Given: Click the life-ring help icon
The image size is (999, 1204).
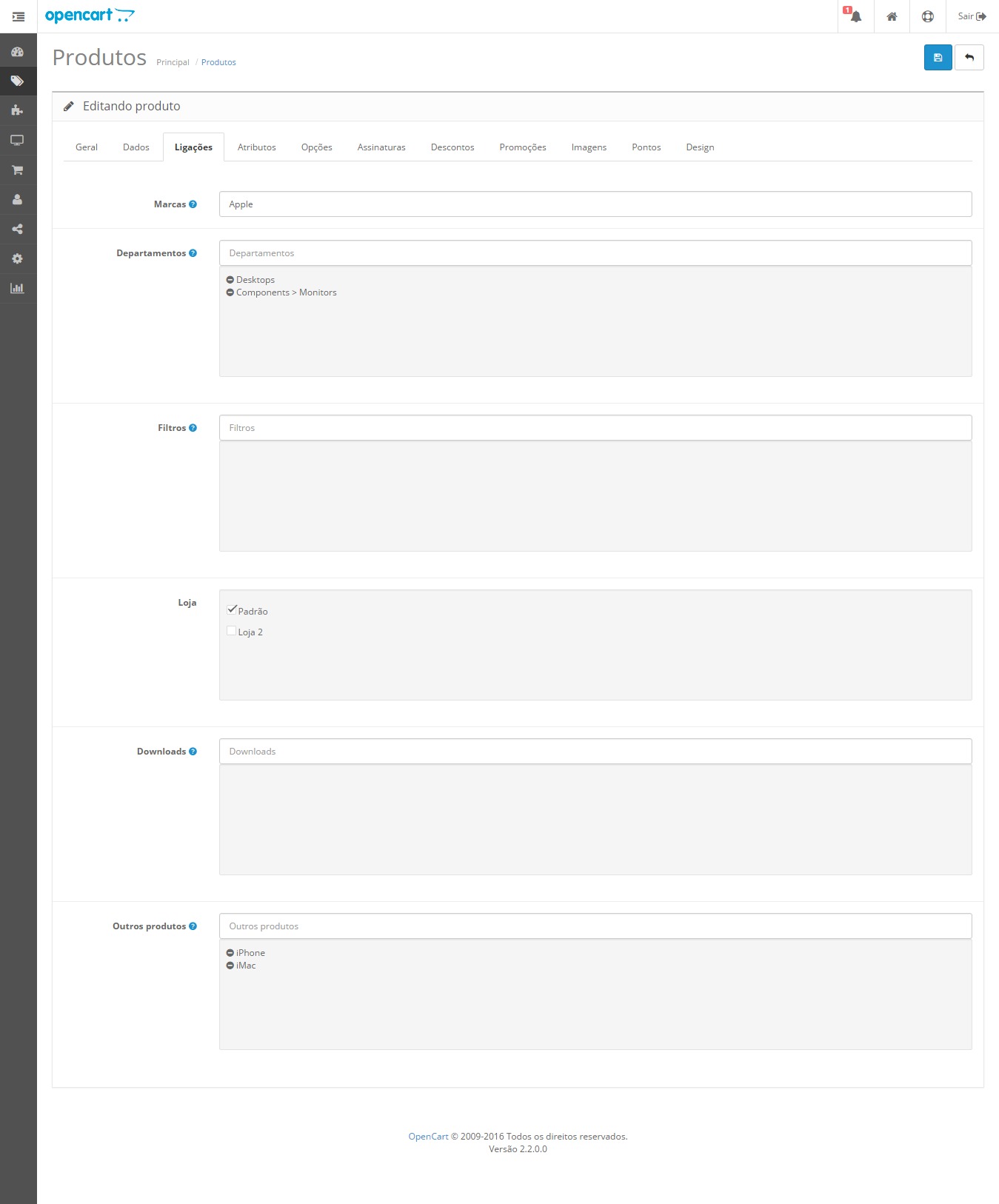Looking at the screenshot, I should pyautogui.click(x=927, y=16).
